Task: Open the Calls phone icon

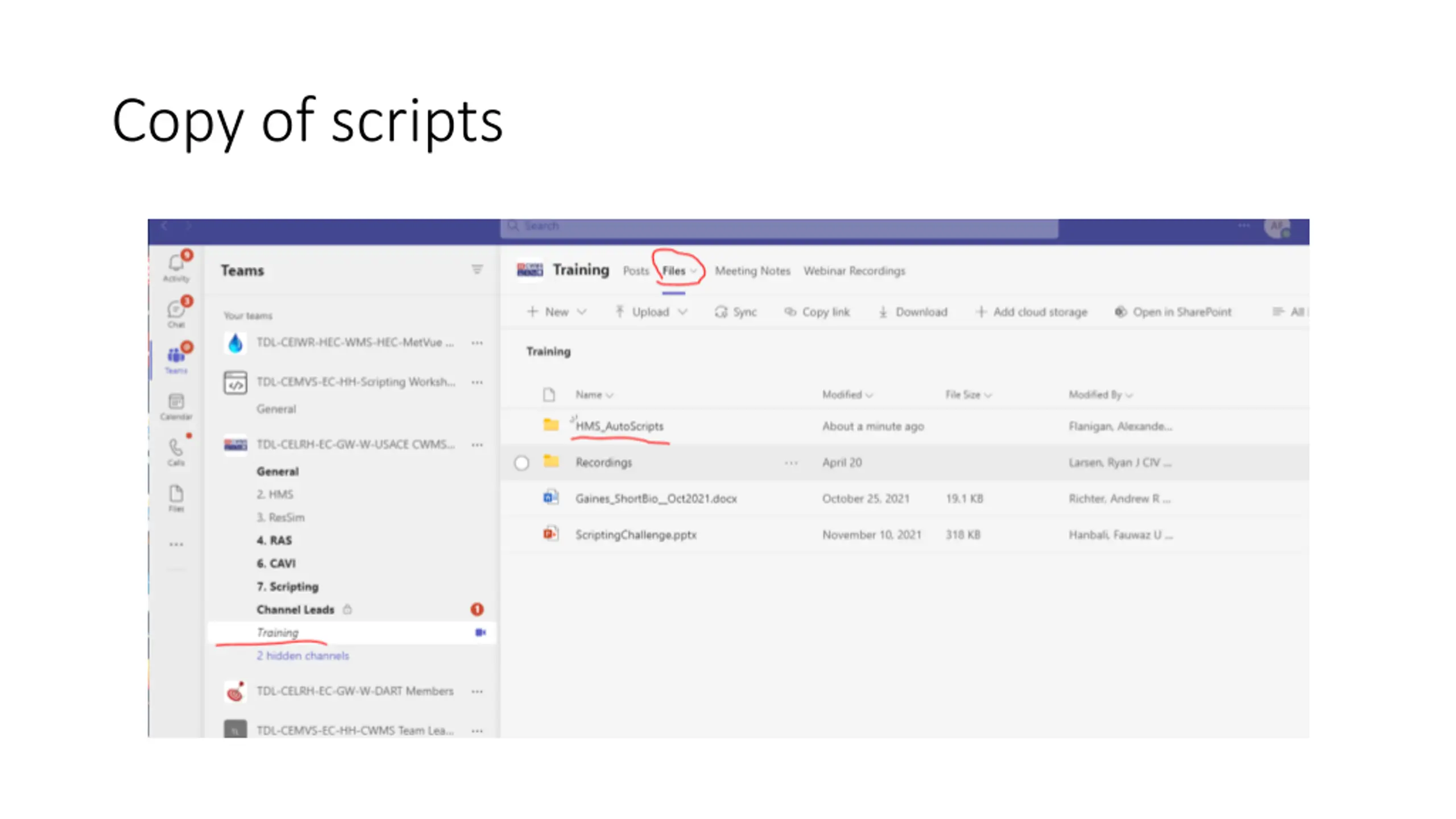Action: 176,452
